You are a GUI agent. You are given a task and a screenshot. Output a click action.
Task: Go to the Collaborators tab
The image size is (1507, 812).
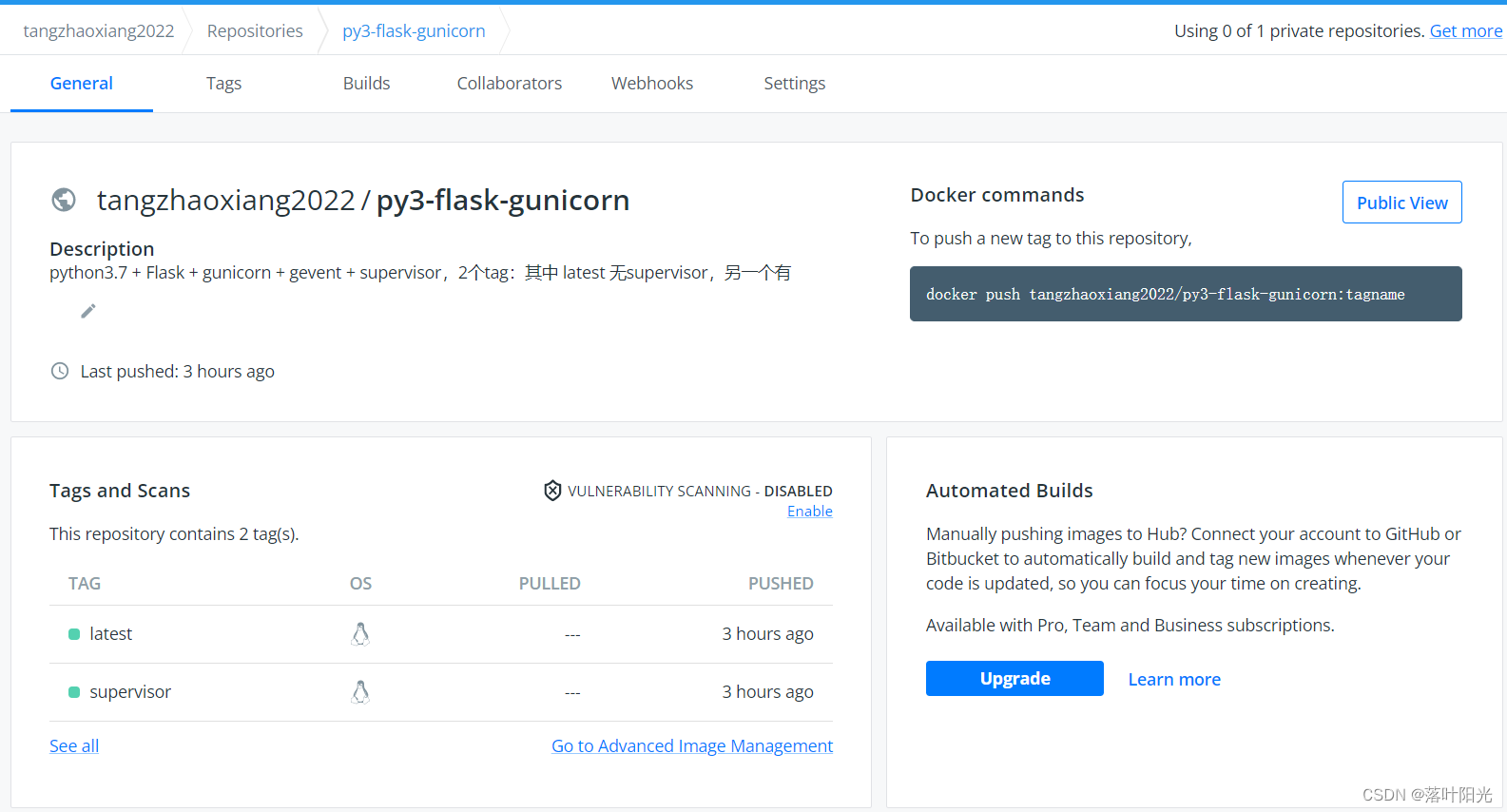click(510, 84)
